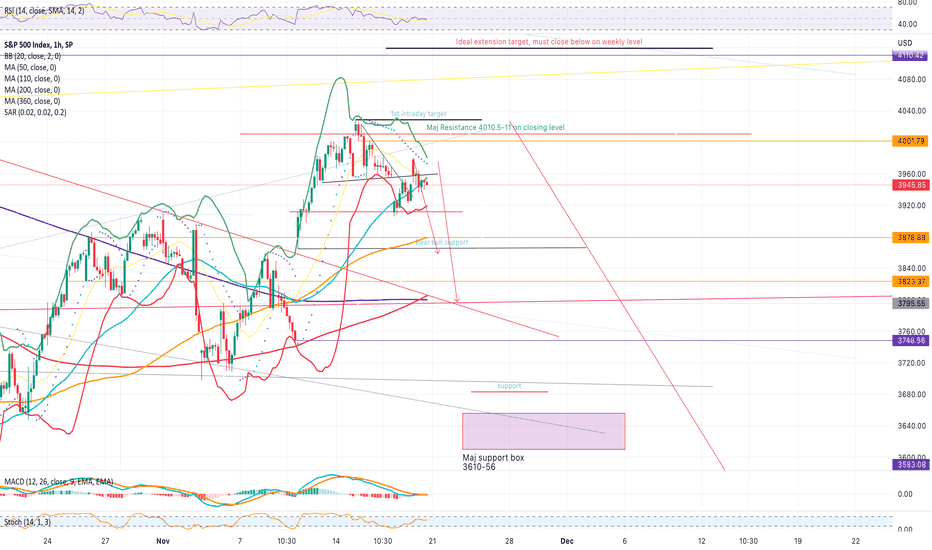Screen dimensions: 932x550
Task: Click the red 3945.85 current price label
Action: pos(911,185)
